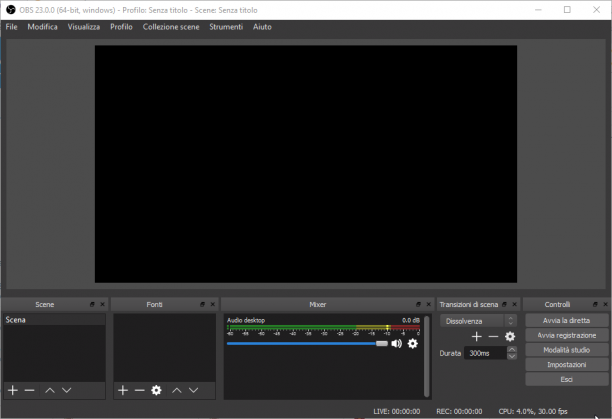Remove selected scene with minus icon
612x419 pixels.
[x=30, y=390]
